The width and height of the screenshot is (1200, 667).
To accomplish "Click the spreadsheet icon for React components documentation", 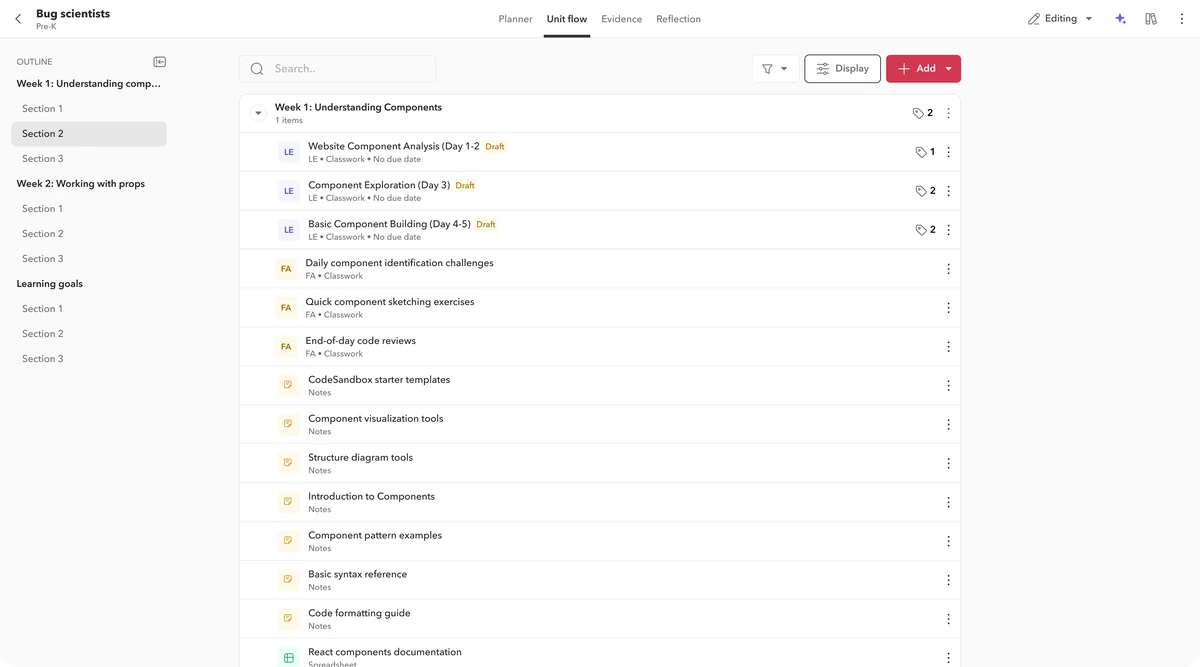I will pyautogui.click(x=288, y=657).
